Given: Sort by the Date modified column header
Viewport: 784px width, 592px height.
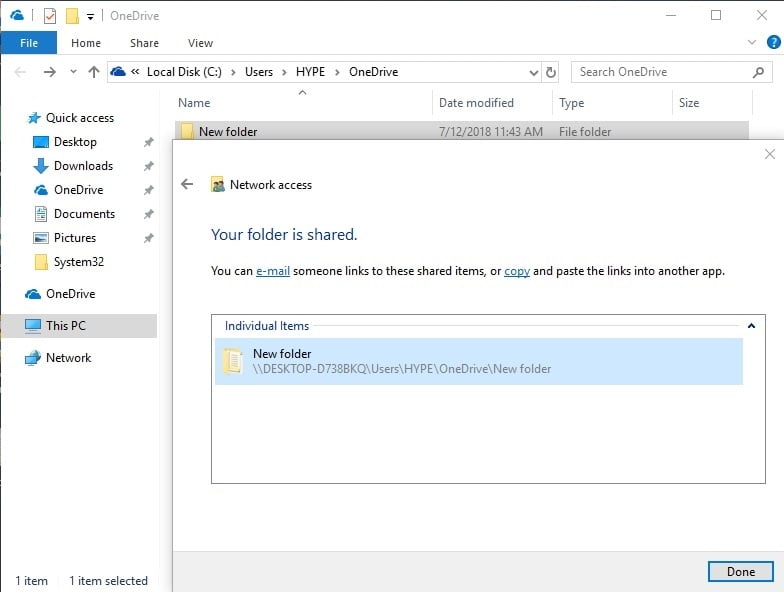Looking at the screenshot, I should [x=476, y=103].
